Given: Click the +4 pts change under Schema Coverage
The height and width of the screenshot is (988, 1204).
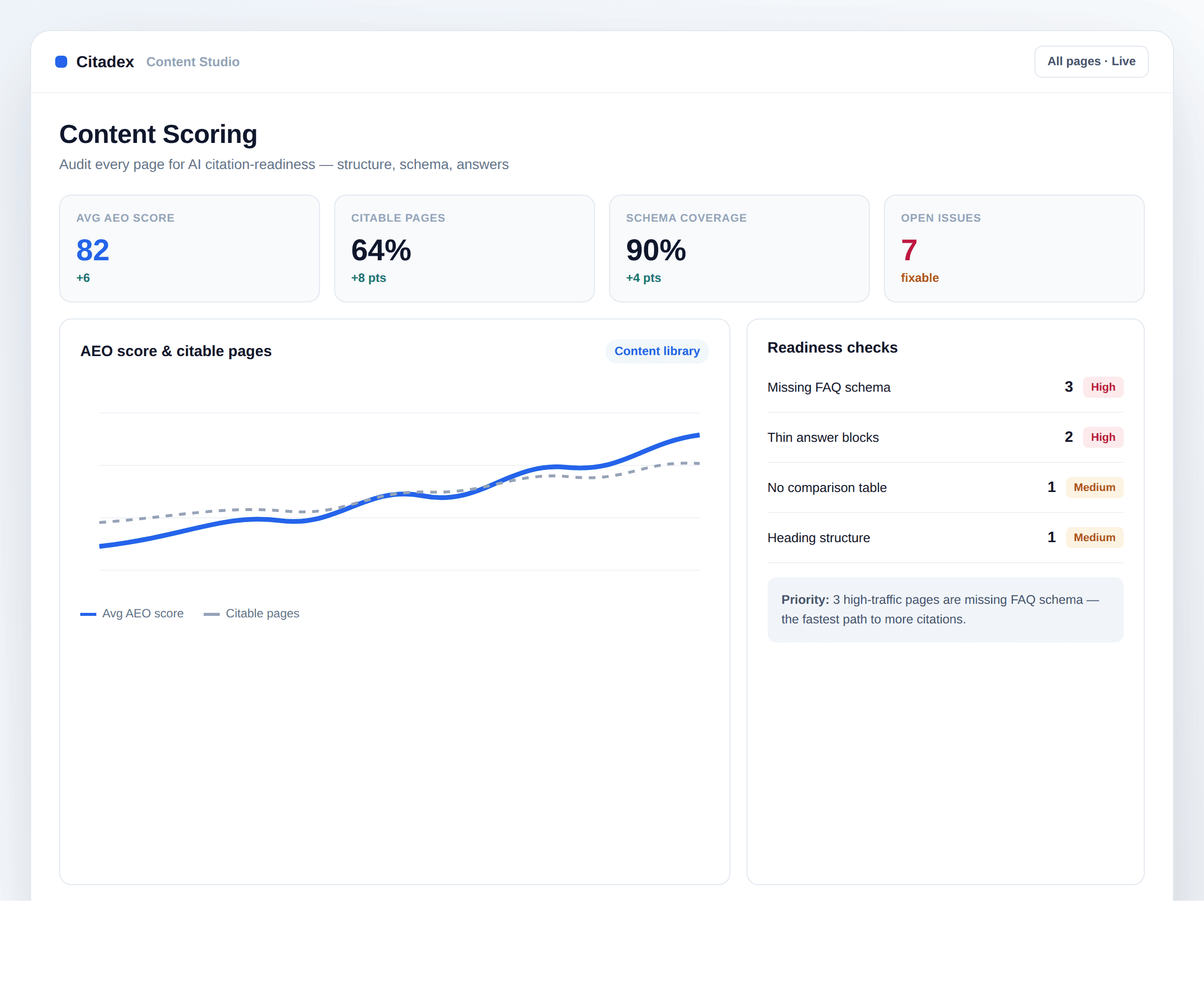Looking at the screenshot, I should tap(643, 278).
